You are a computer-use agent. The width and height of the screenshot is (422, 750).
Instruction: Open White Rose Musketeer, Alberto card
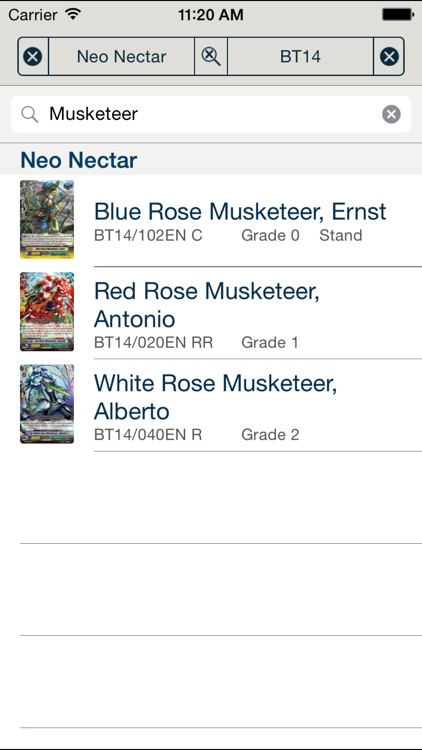coord(211,405)
